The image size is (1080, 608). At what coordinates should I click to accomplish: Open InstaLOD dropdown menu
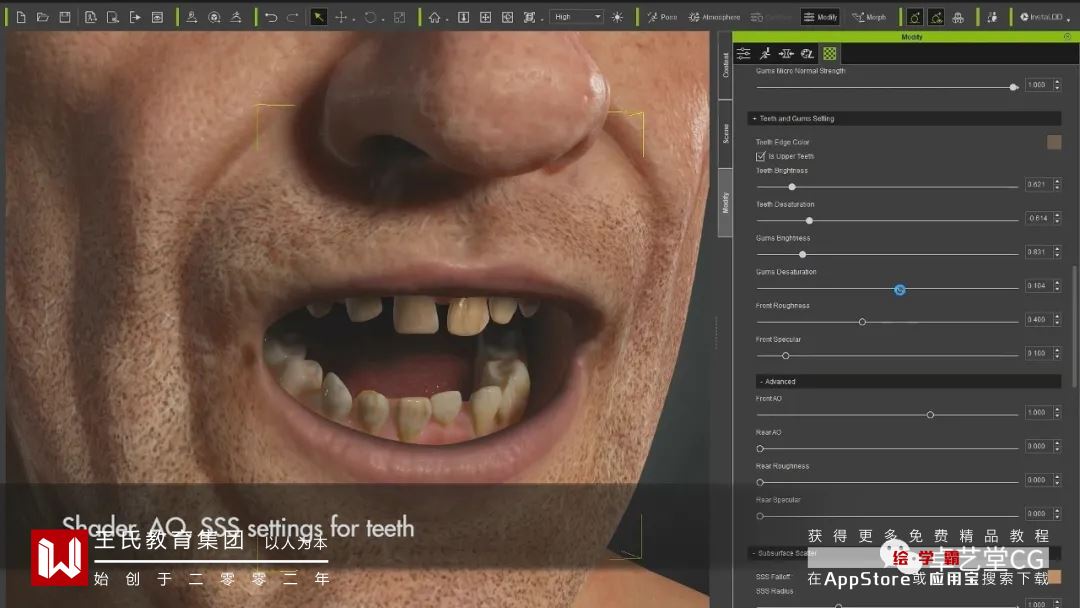[x=1046, y=17]
